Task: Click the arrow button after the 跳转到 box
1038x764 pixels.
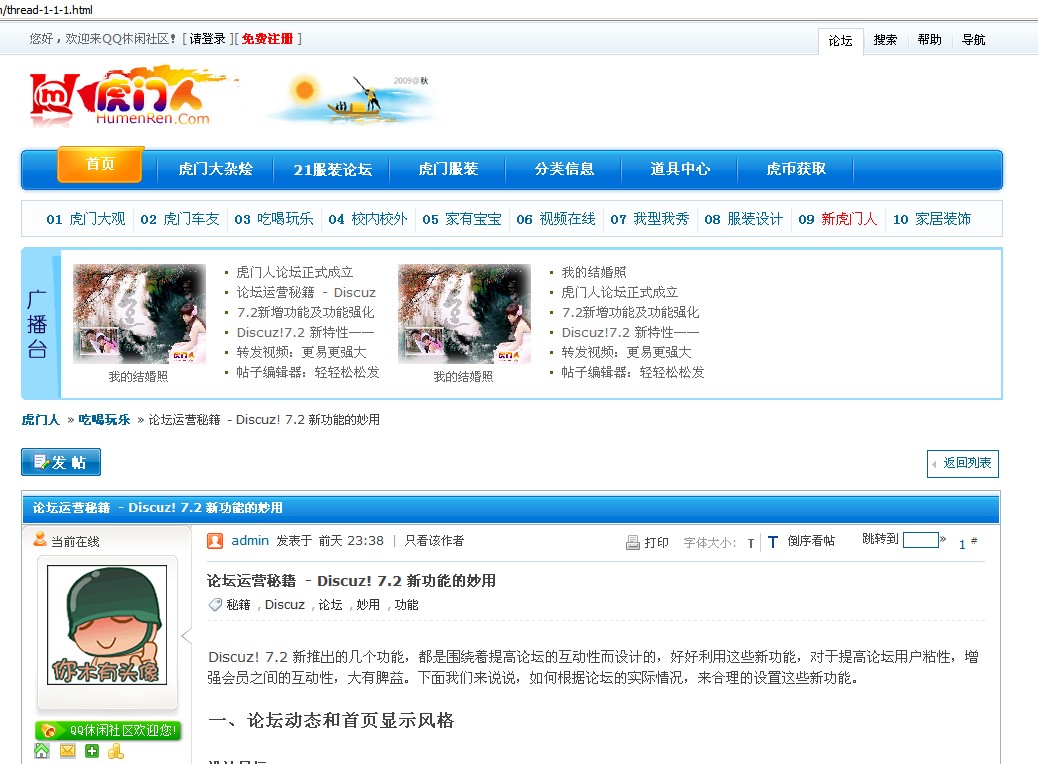Action: 943,539
